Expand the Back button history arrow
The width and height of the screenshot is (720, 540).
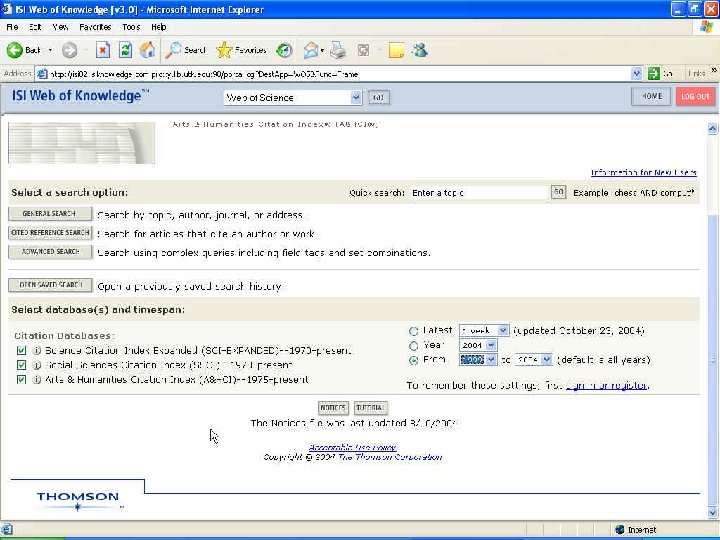tap(50, 50)
